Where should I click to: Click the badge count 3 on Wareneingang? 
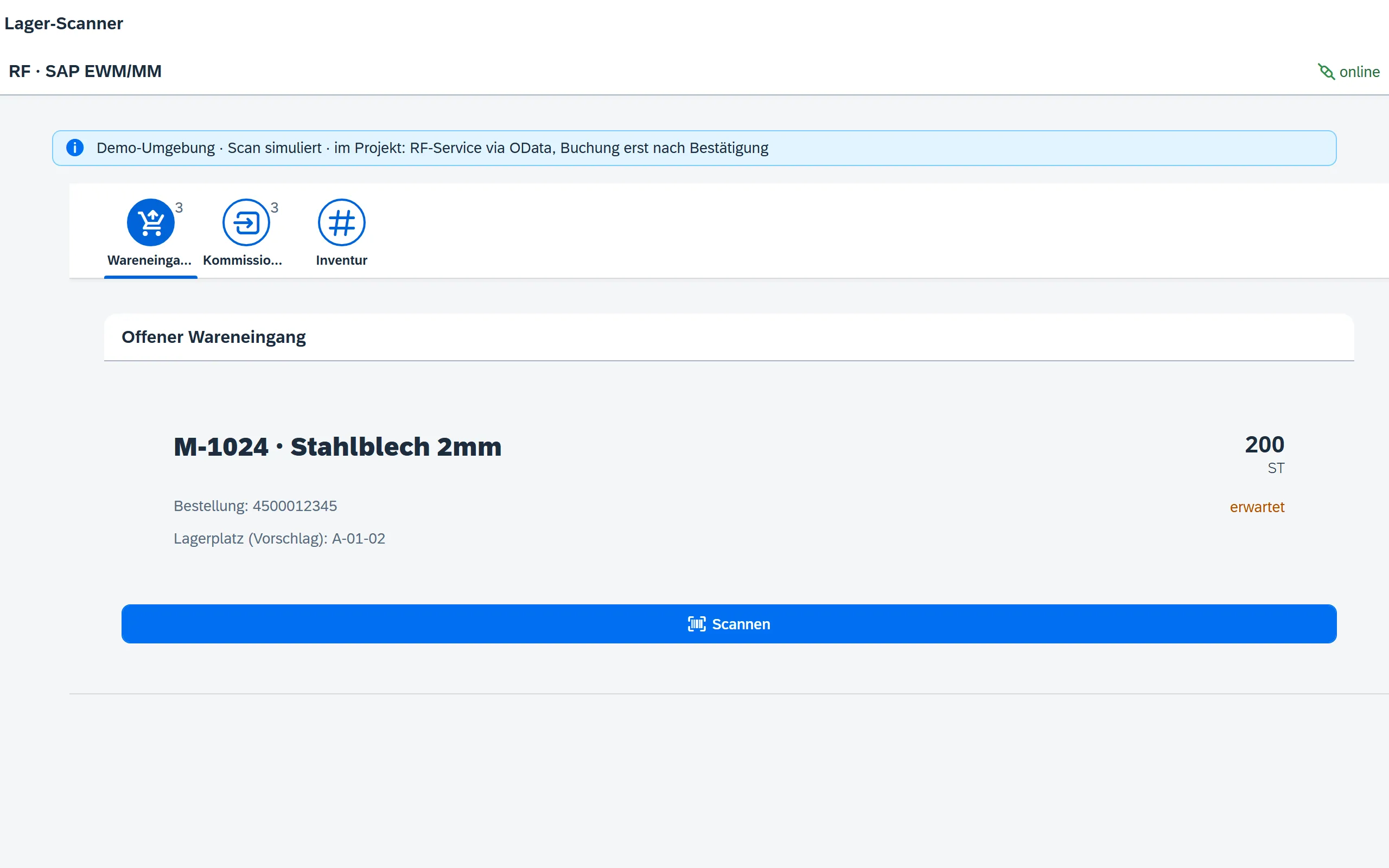(x=179, y=208)
